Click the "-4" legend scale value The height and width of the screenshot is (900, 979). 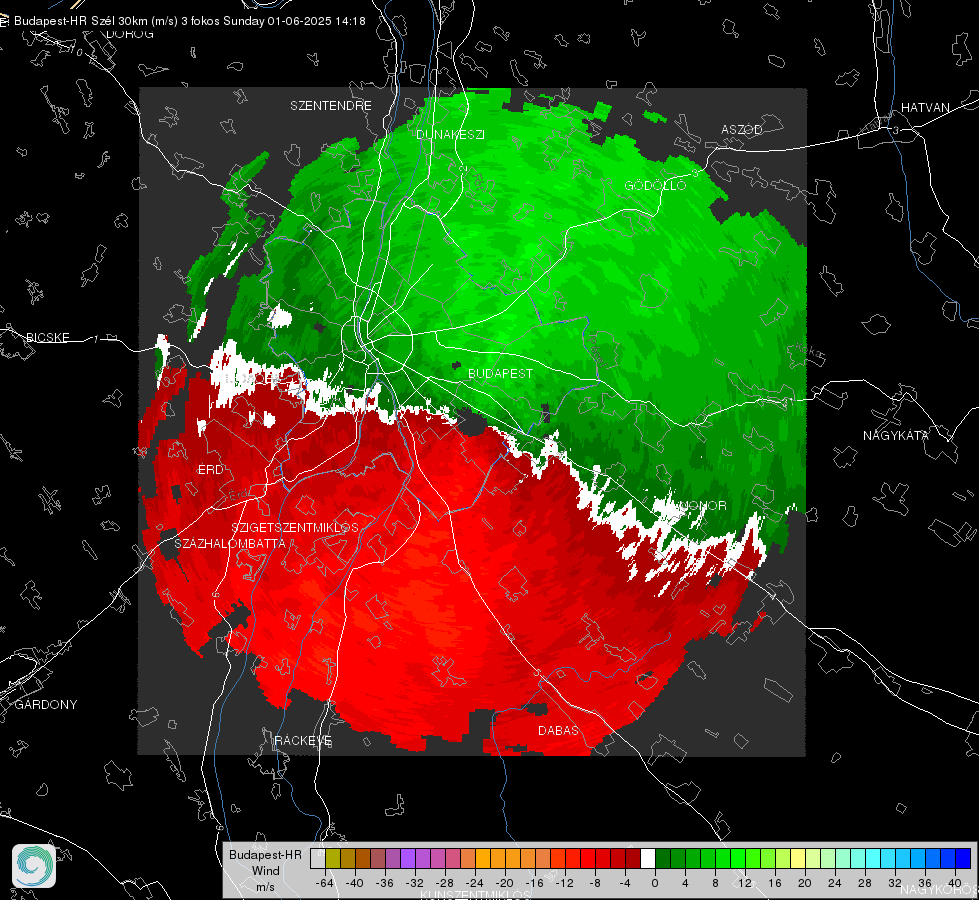pos(625,883)
